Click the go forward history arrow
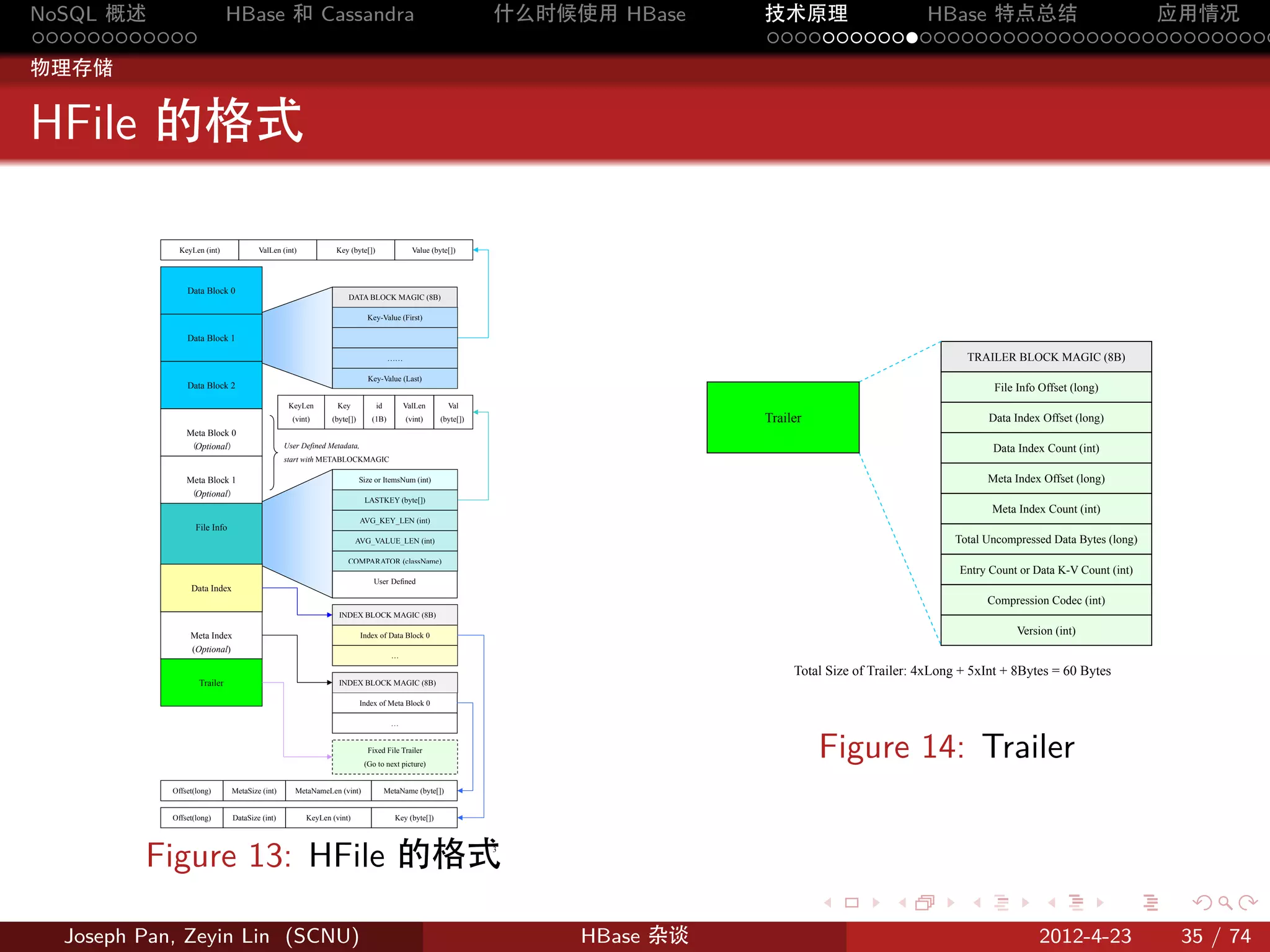 [x=1248, y=902]
